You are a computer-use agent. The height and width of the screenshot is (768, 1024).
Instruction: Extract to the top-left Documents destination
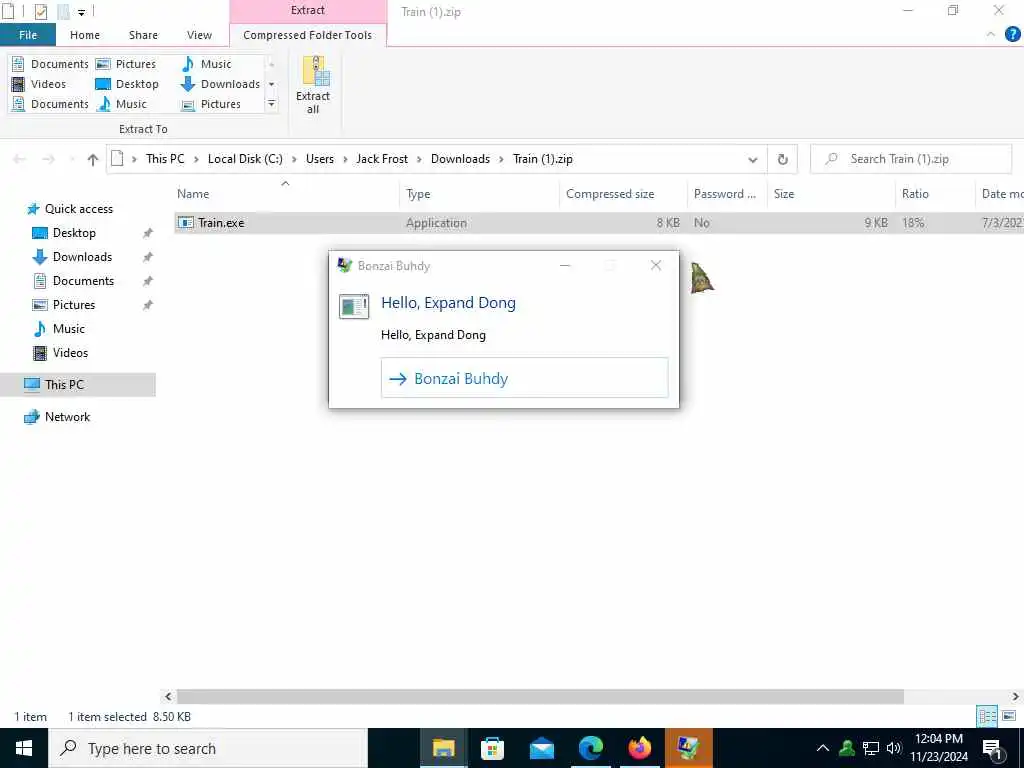click(50, 64)
